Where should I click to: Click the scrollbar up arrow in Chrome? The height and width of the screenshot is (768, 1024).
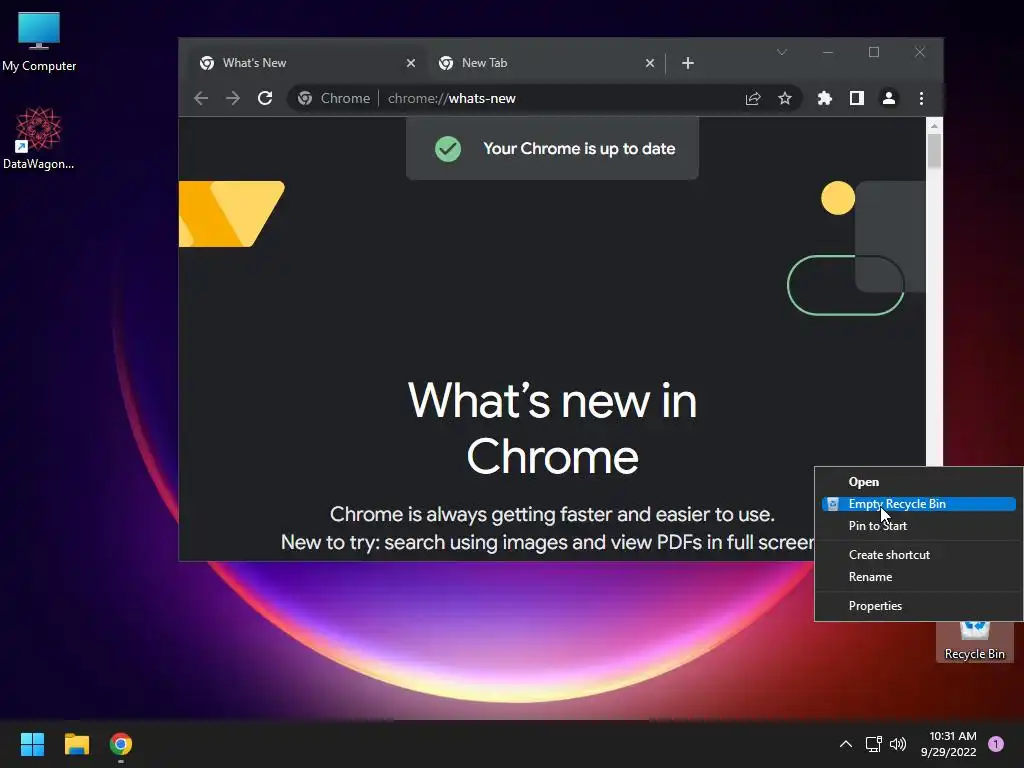tap(935, 125)
